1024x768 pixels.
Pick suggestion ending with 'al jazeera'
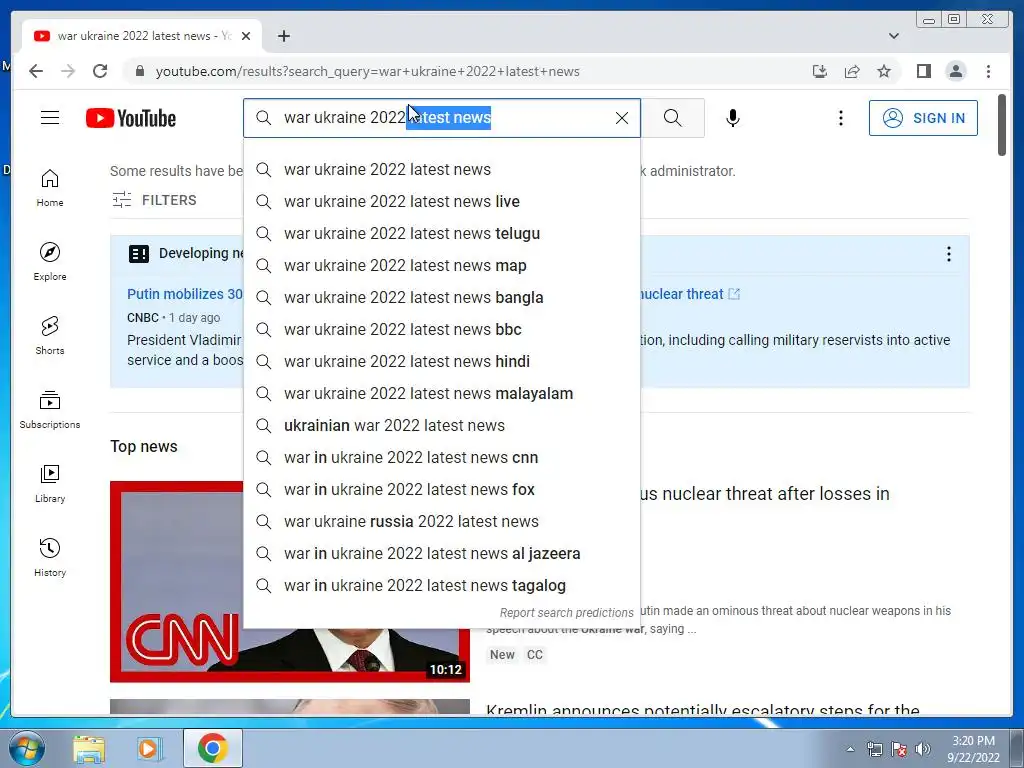click(x=441, y=553)
